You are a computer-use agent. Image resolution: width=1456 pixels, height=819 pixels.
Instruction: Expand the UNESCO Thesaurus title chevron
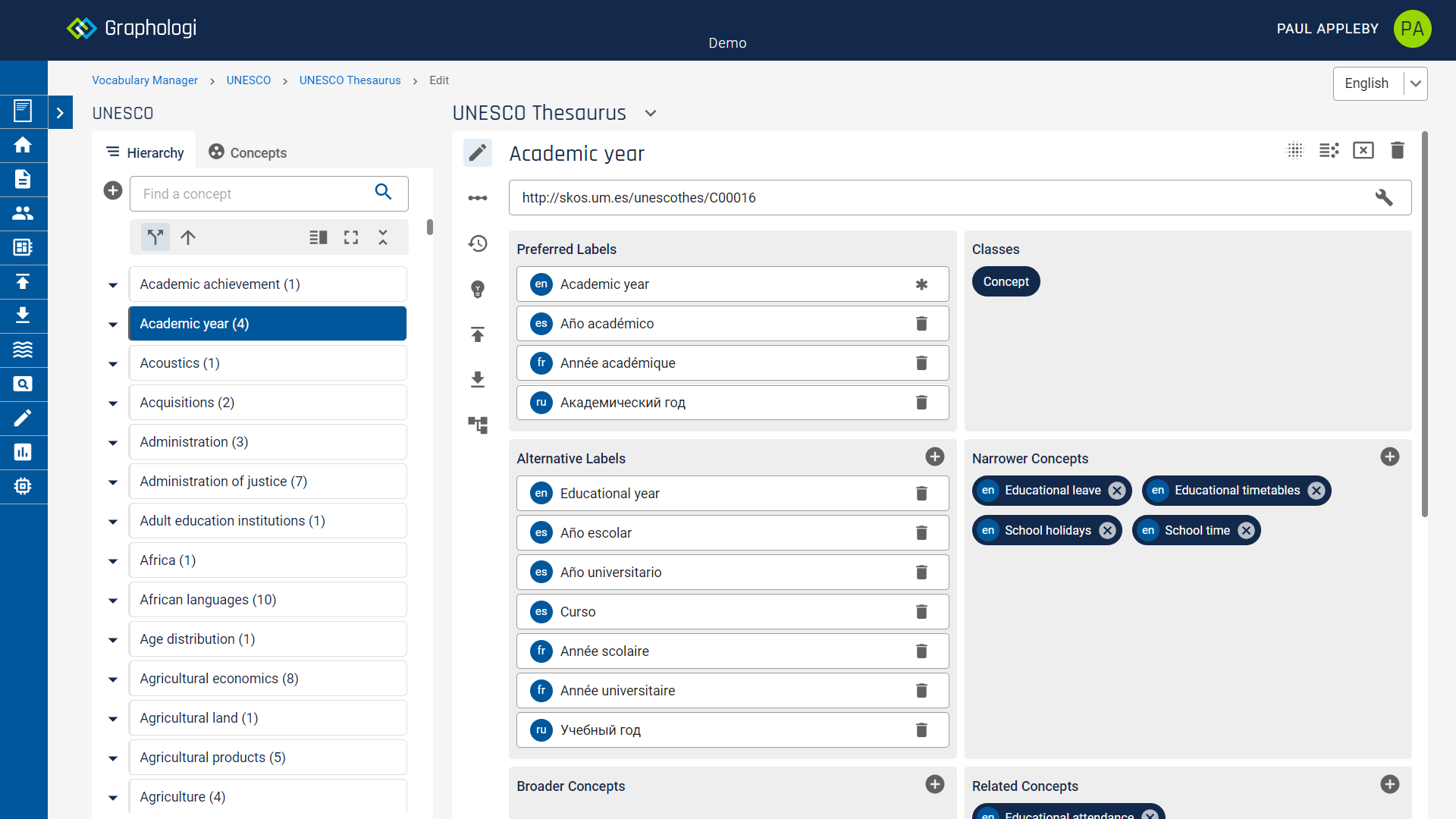click(651, 114)
